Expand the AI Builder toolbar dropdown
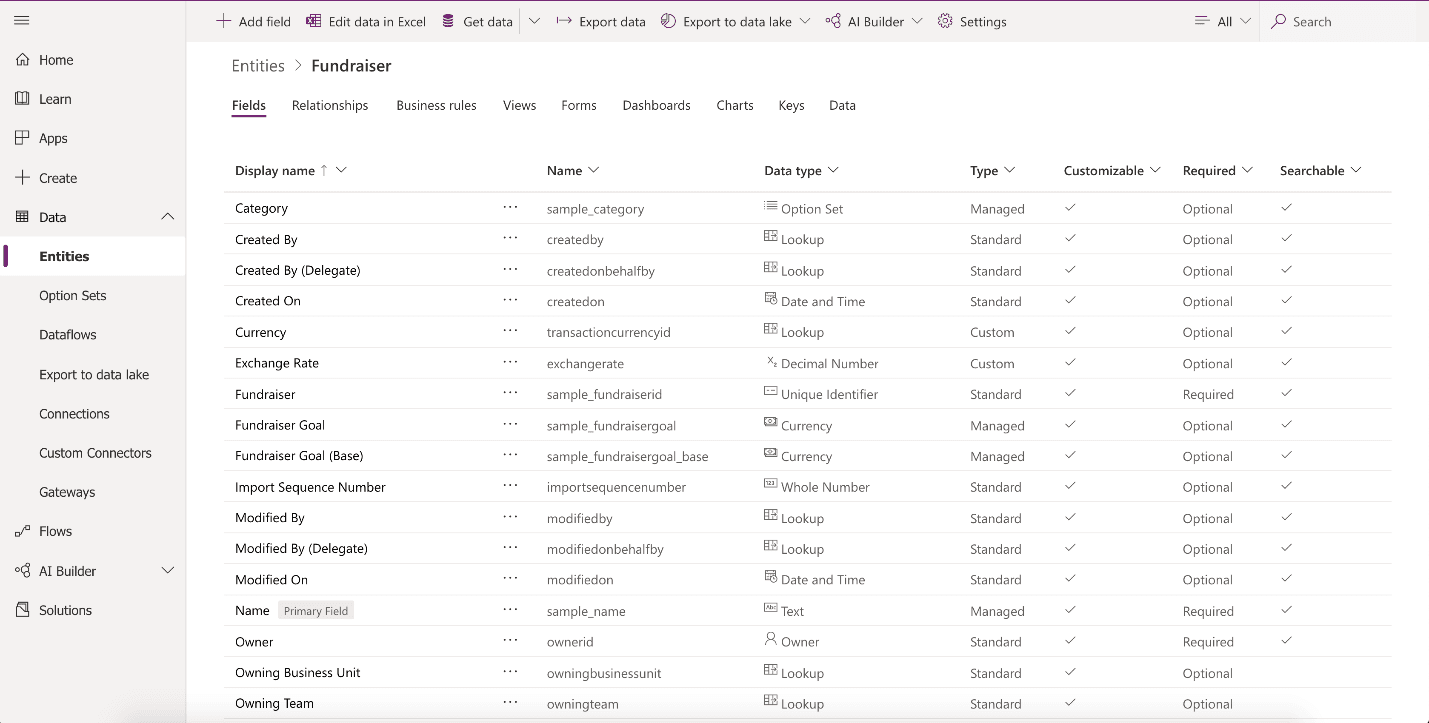Viewport: 1429px width, 723px height. pyautogui.click(x=916, y=22)
